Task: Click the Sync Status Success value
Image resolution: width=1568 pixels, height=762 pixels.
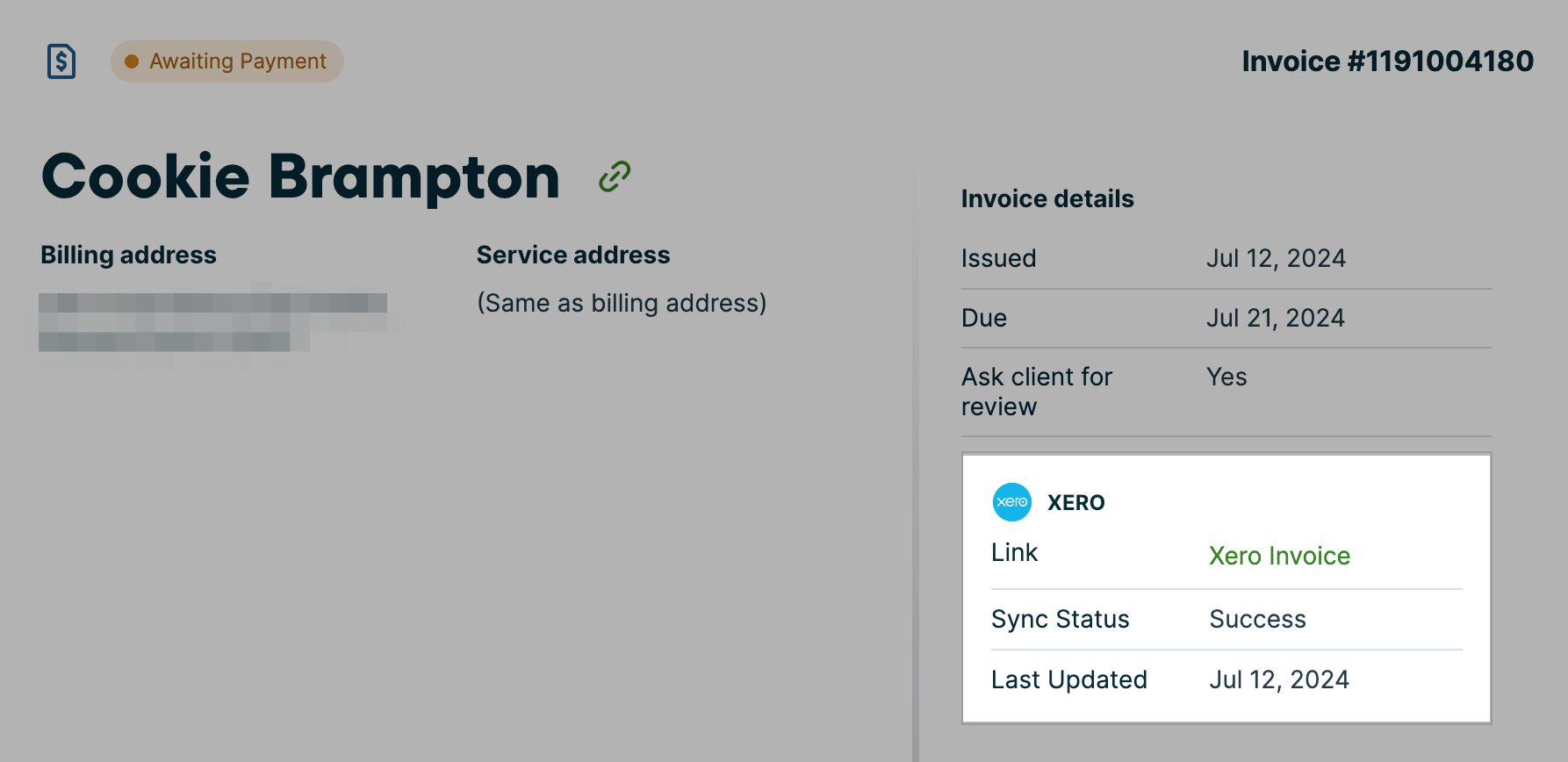Action: pyautogui.click(x=1257, y=619)
